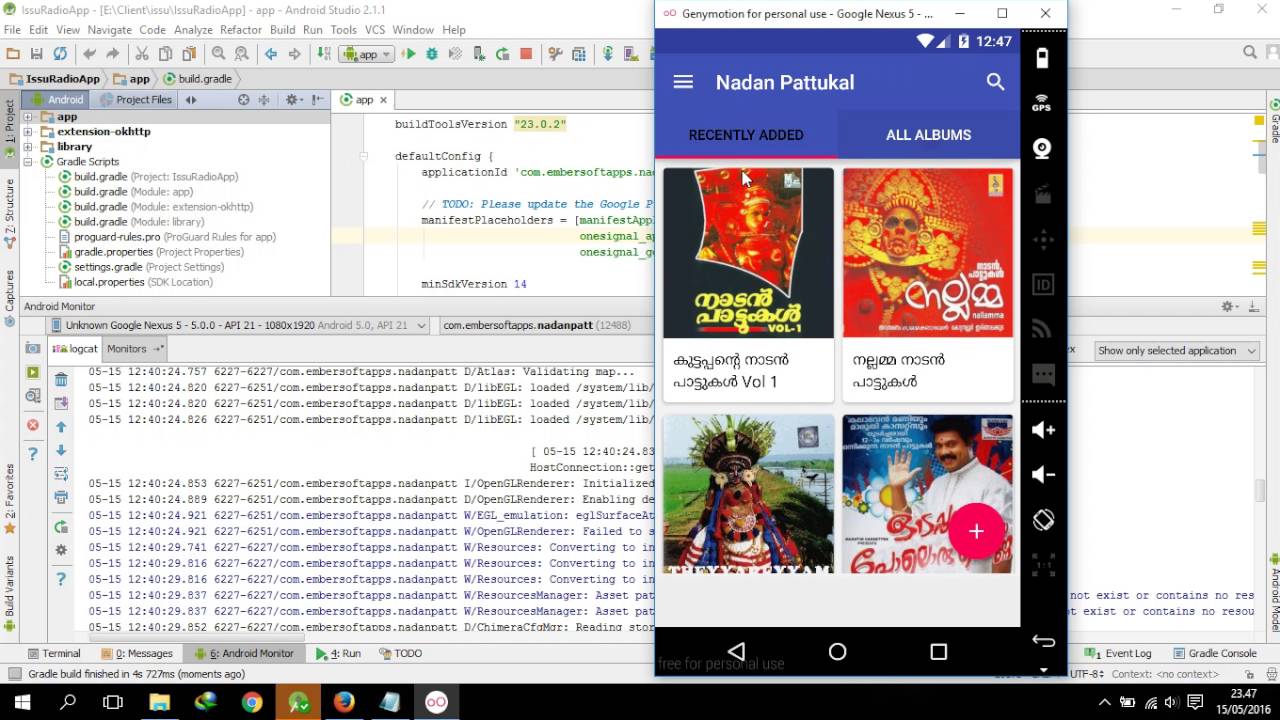
Task: Collapse the Gradle Scripts node
Action: [28, 162]
